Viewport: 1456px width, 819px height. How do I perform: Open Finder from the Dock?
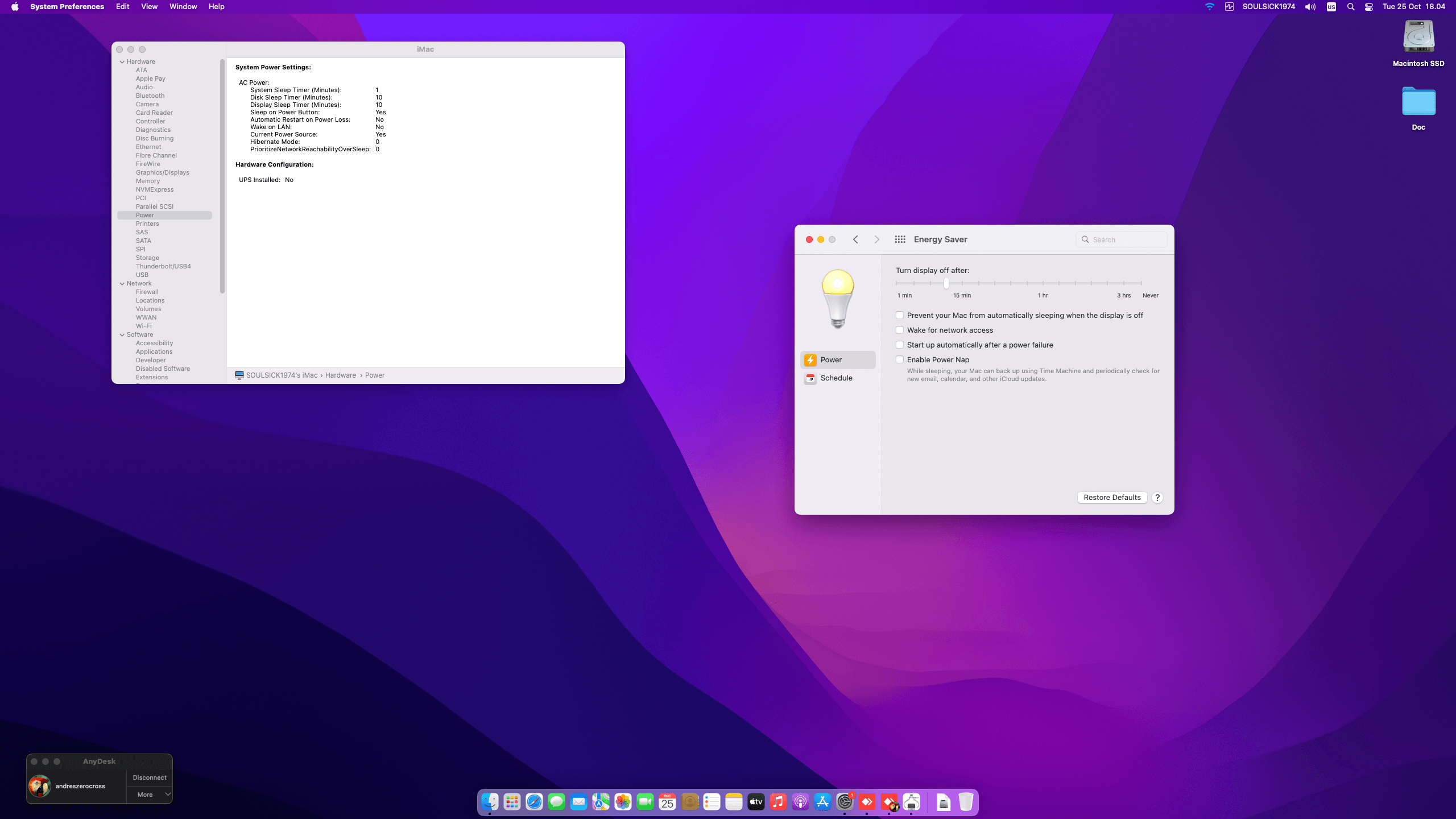coord(490,802)
